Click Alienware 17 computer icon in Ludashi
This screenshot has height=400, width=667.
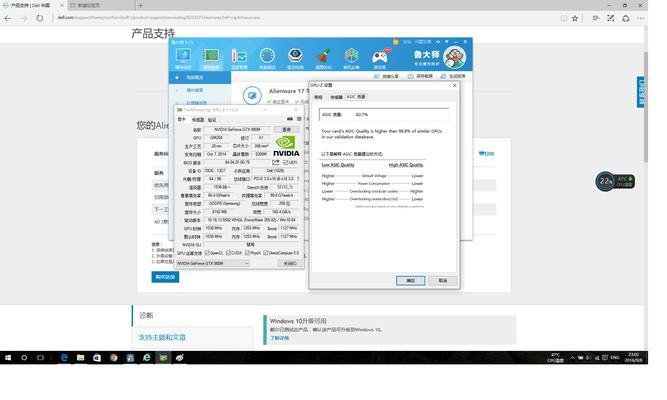click(252, 95)
